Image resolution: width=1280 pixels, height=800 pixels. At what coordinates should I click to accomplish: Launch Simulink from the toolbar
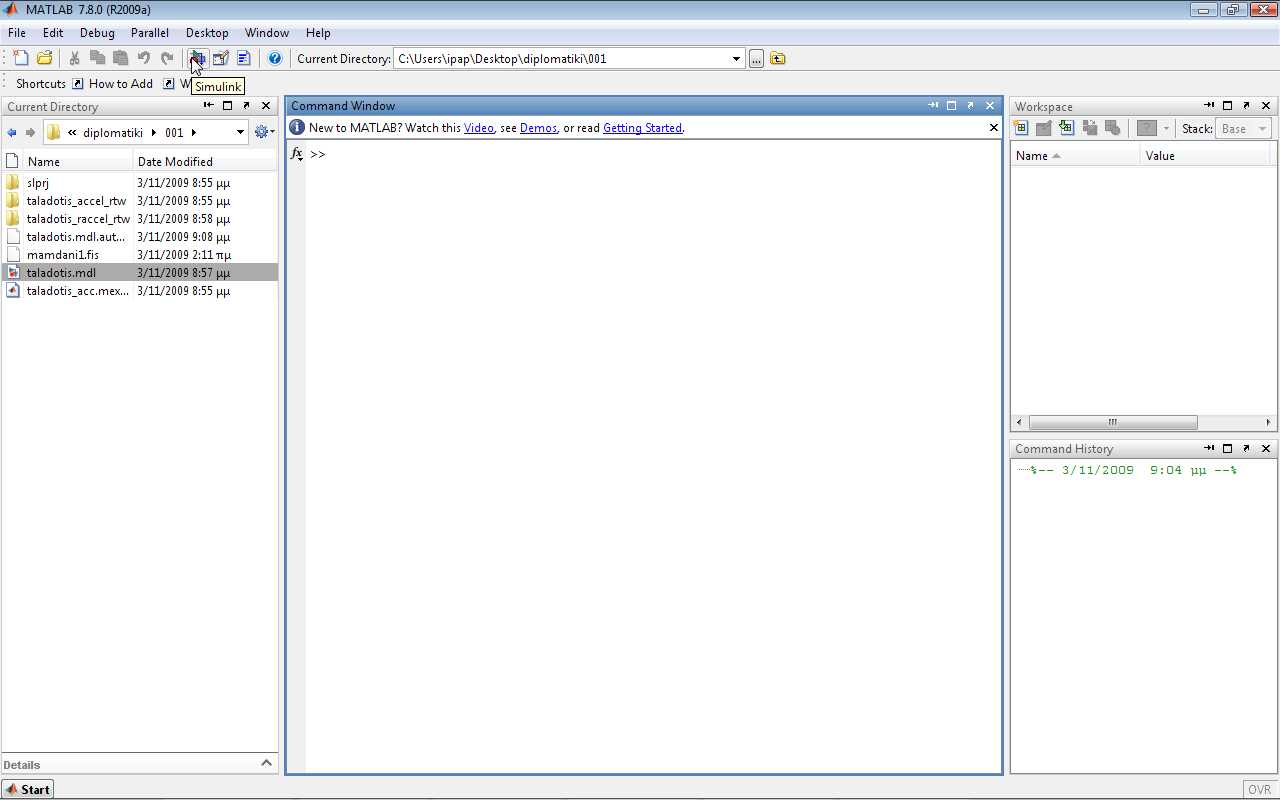[x=198, y=59]
